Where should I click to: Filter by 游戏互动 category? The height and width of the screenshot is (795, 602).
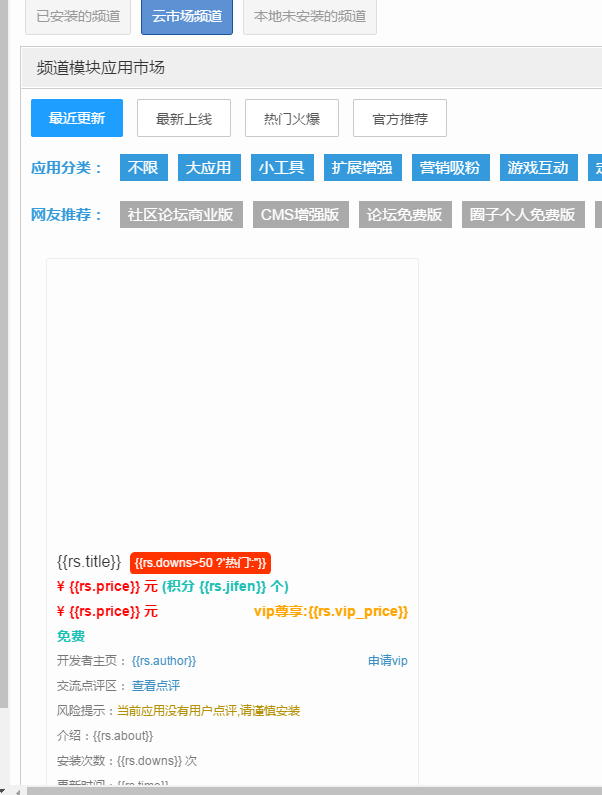pos(538,167)
